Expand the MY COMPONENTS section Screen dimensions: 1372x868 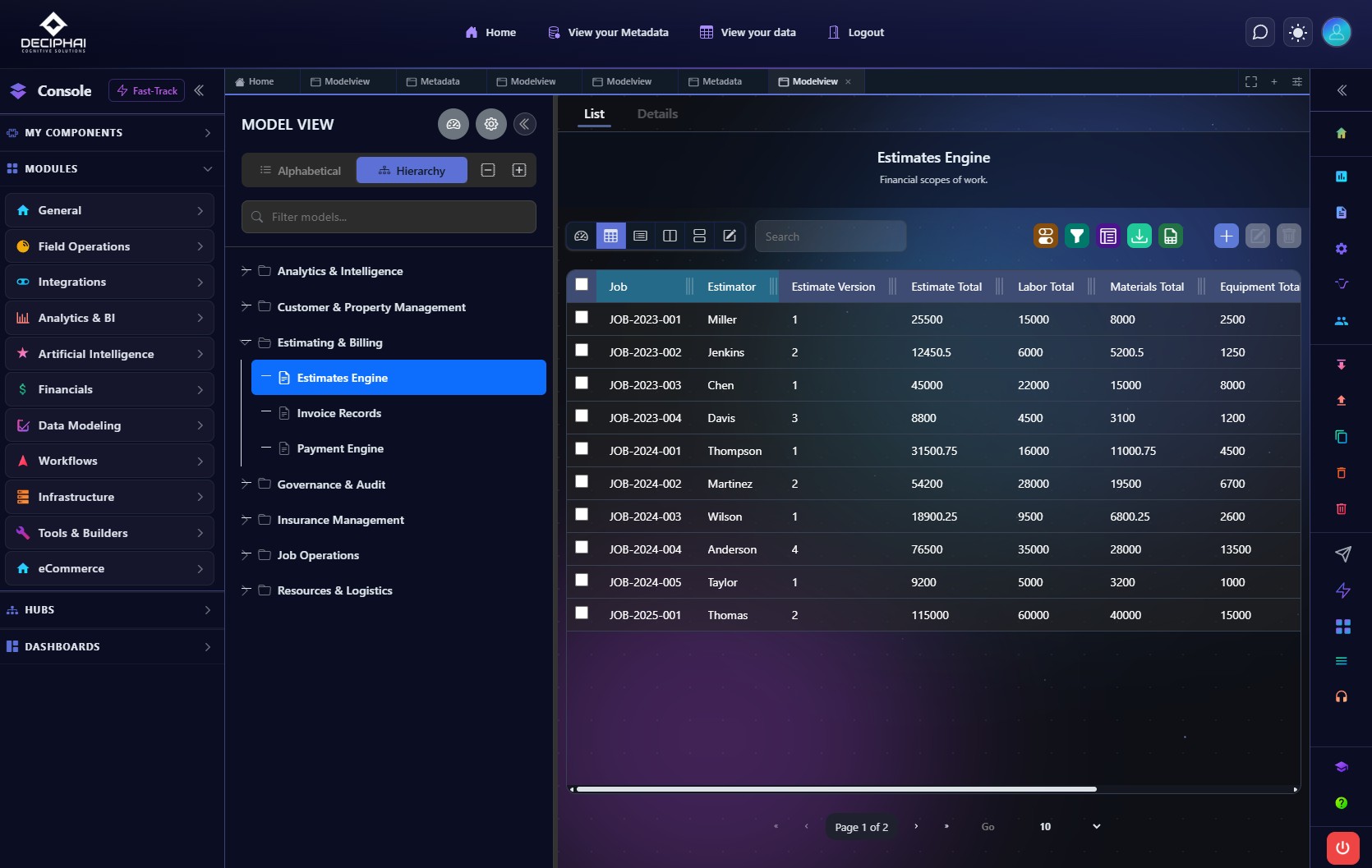pos(112,132)
